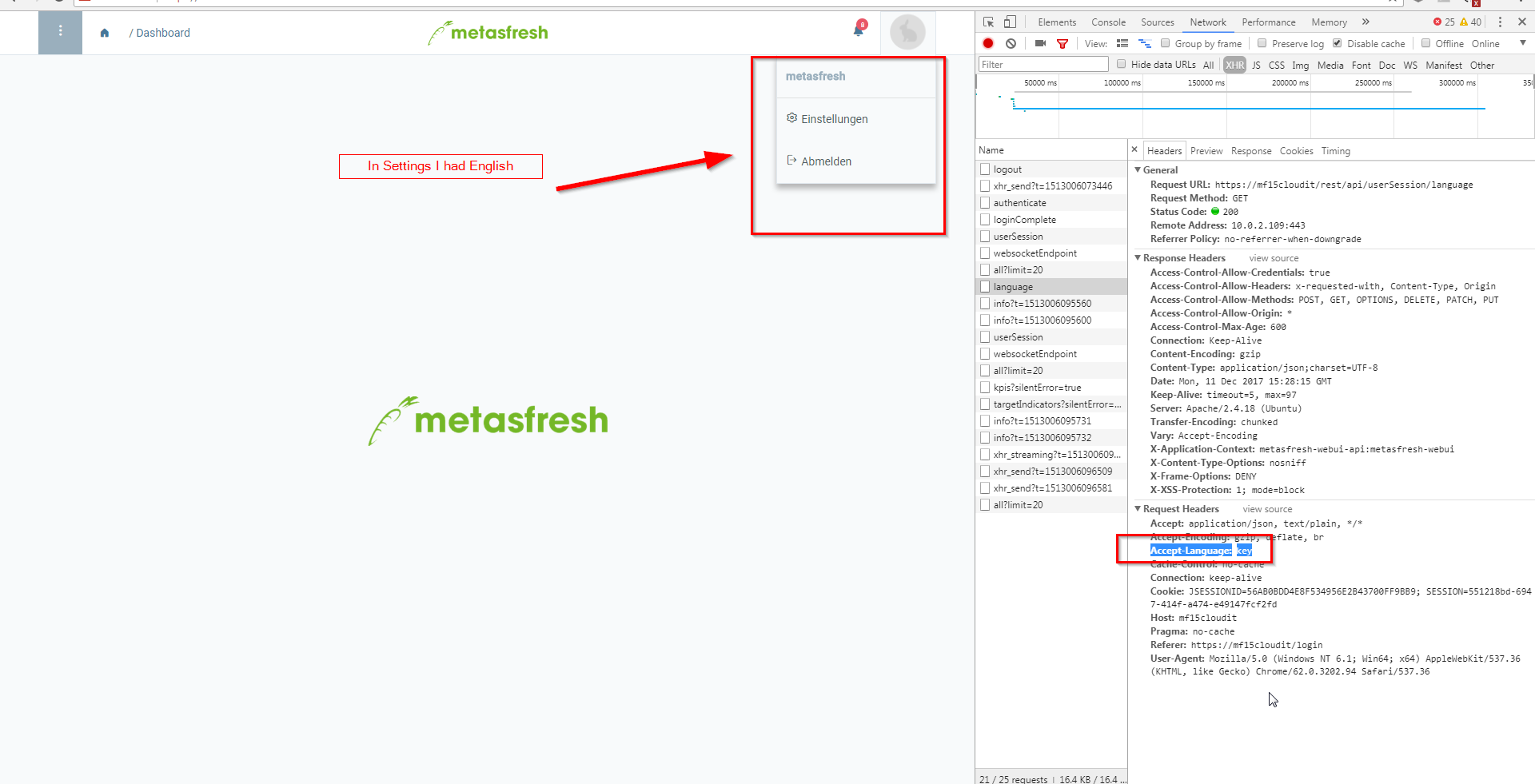Clear the network log

pyautogui.click(x=1011, y=43)
